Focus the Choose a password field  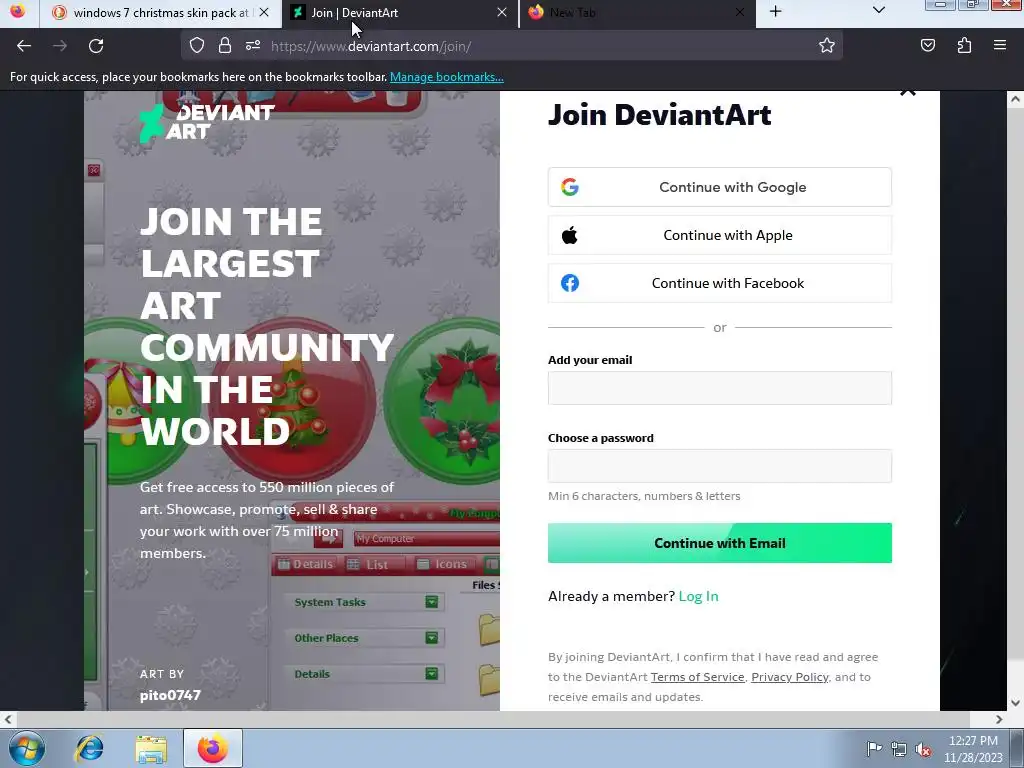point(720,466)
